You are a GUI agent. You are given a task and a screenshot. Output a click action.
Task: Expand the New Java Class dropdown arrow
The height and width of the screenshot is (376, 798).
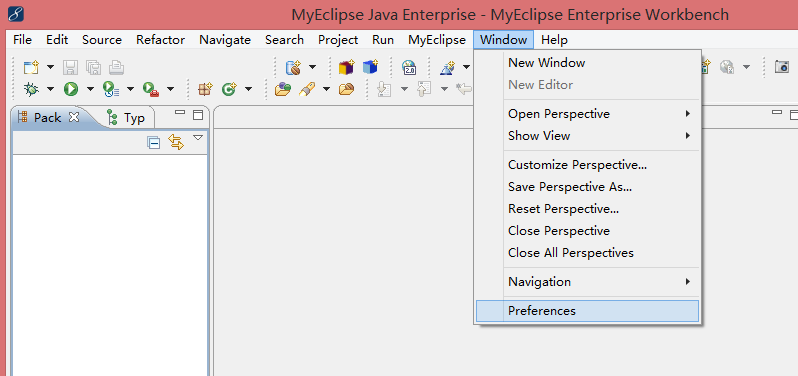tap(248, 90)
